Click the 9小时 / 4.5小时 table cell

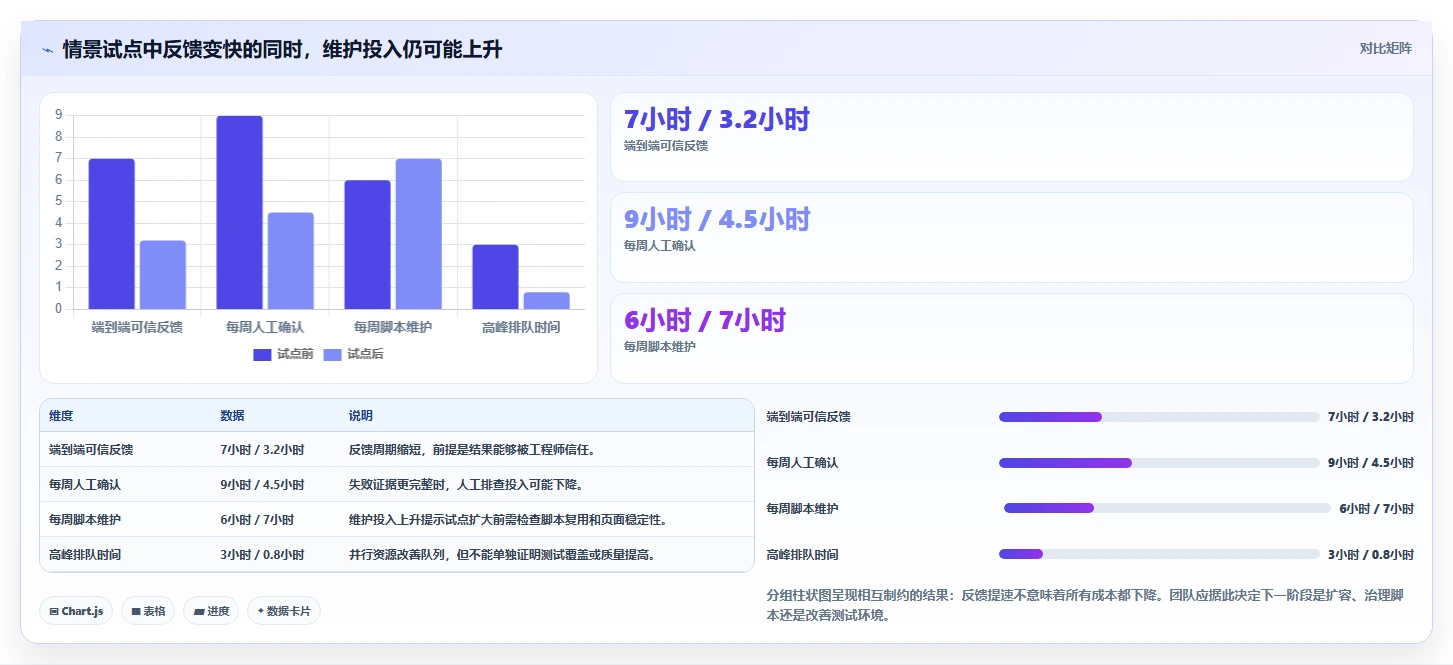pyautogui.click(x=263, y=485)
